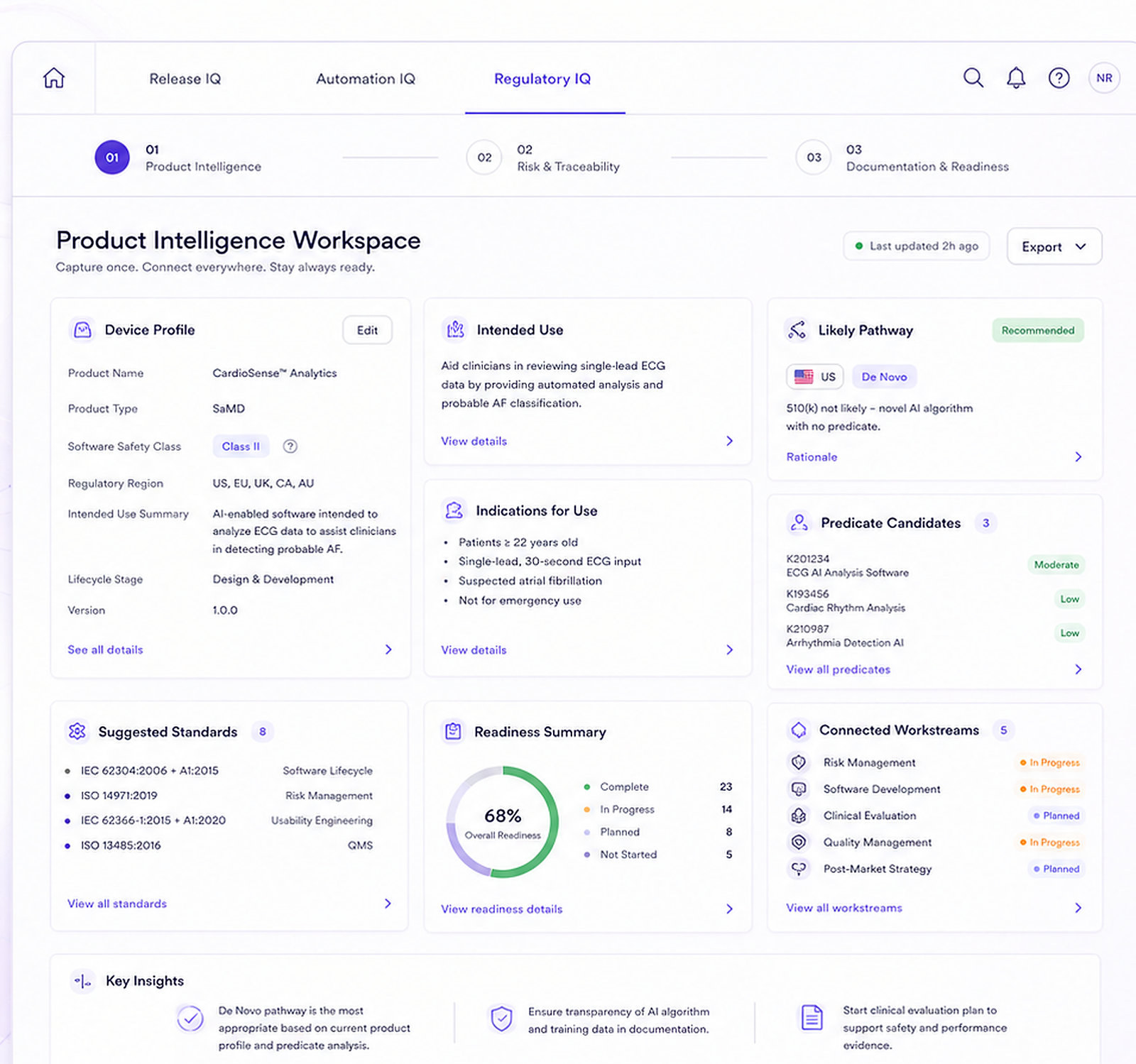Switch to the Release IQ tab
This screenshot has width=1136, height=1064.
click(185, 79)
